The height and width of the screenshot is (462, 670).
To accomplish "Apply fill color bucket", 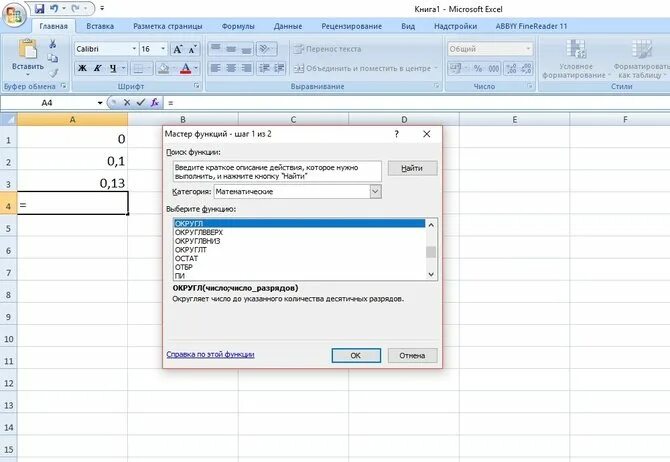I will pyautogui.click(x=163, y=68).
